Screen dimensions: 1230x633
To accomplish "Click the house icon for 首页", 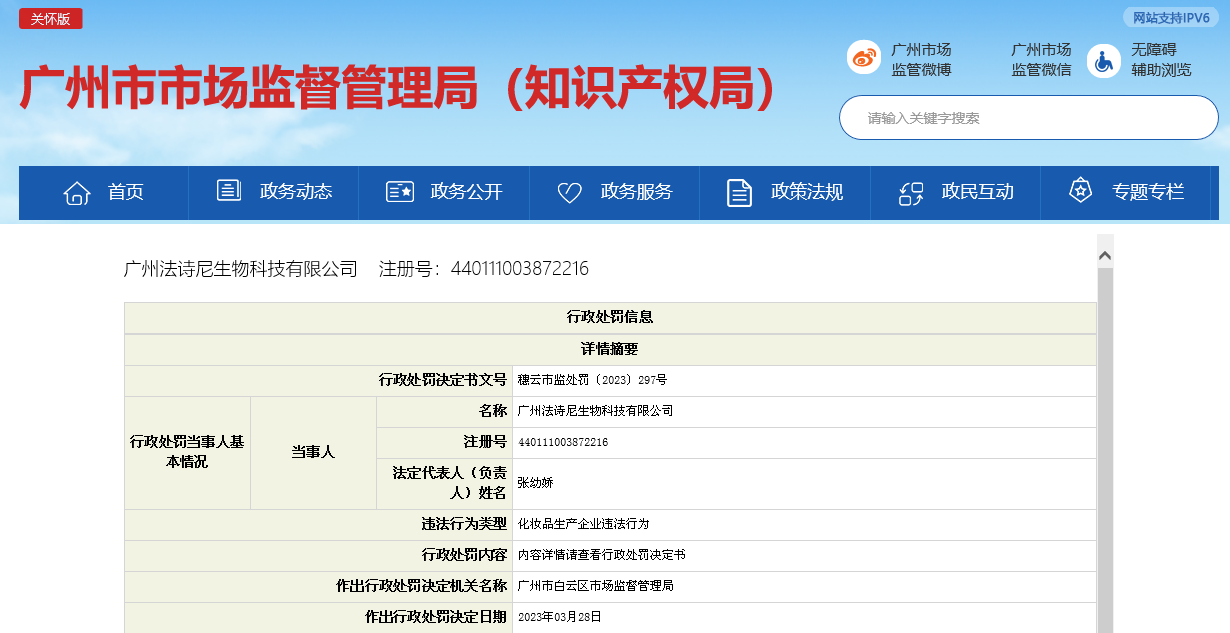I will (77, 192).
